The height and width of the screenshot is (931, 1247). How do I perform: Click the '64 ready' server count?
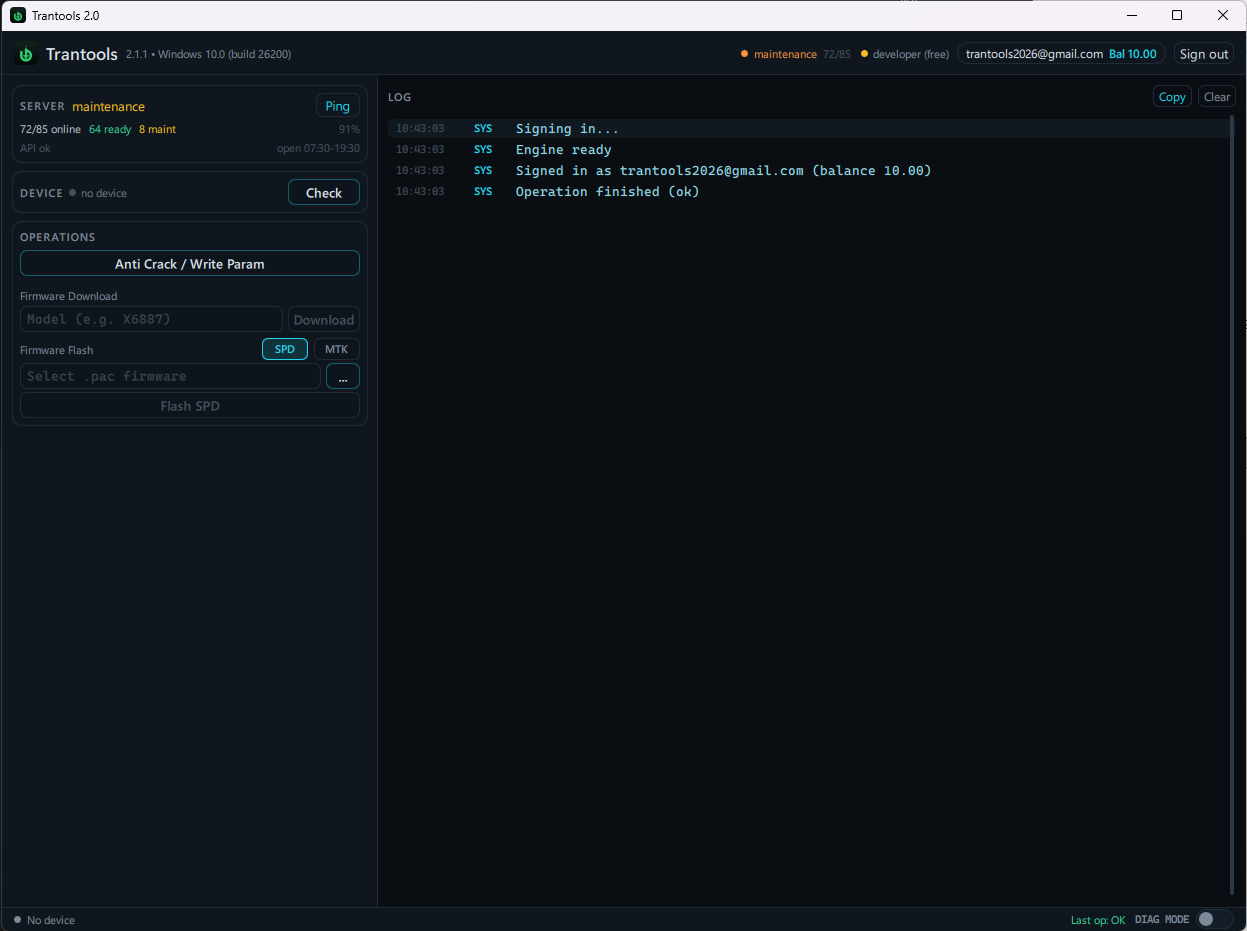[x=110, y=129]
